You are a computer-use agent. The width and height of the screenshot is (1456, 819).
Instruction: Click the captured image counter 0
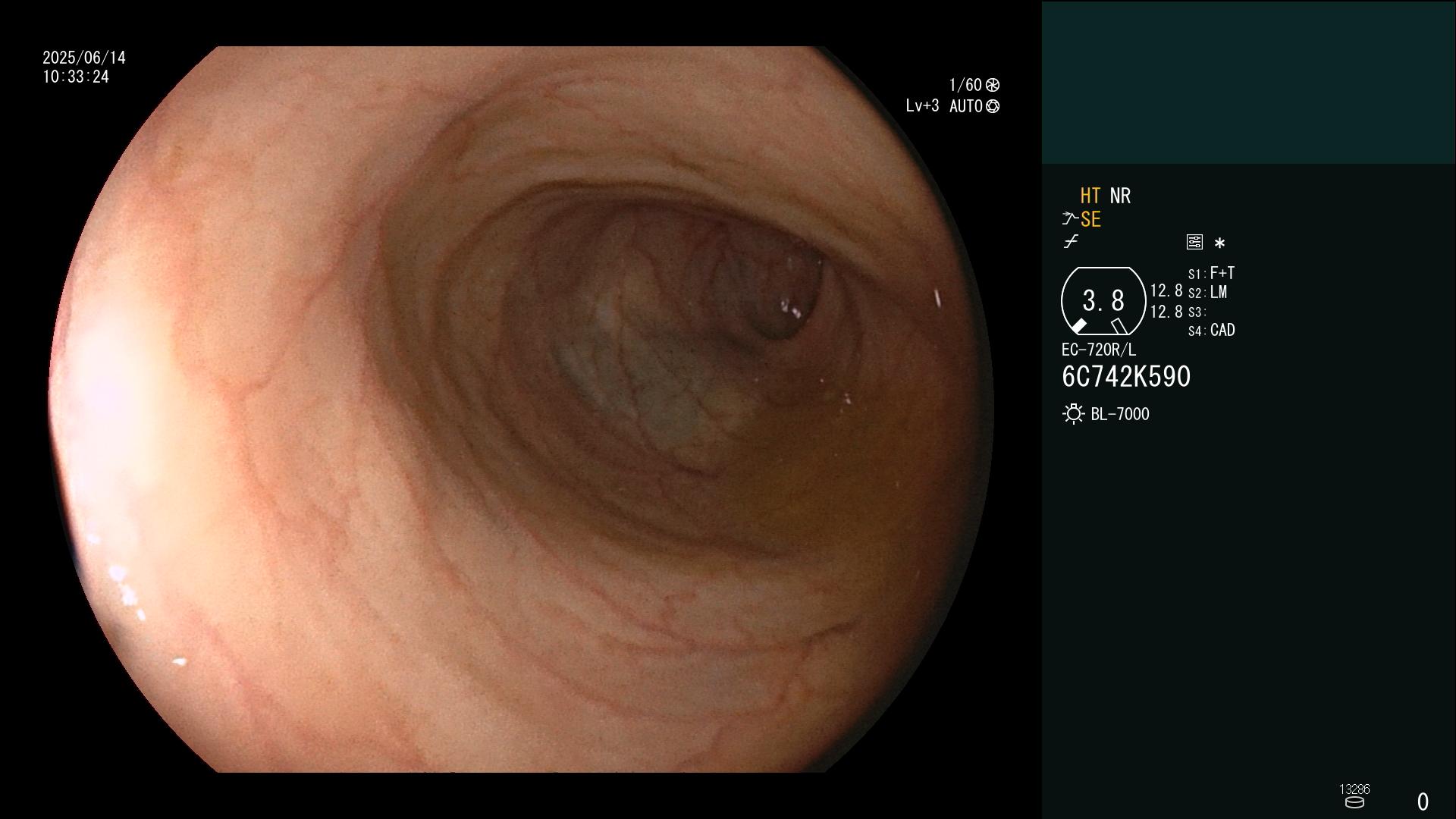click(x=1423, y=802)
